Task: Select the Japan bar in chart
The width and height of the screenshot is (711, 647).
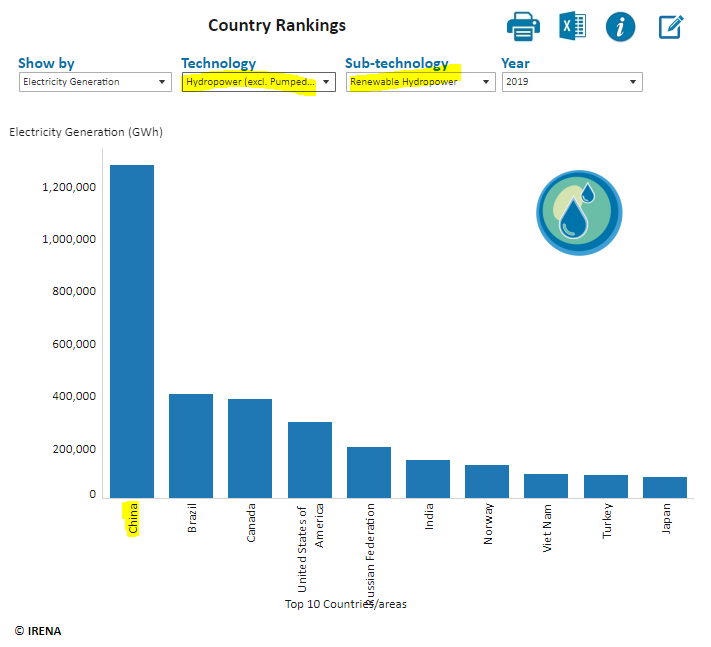Action: click(x=665, y=487)
